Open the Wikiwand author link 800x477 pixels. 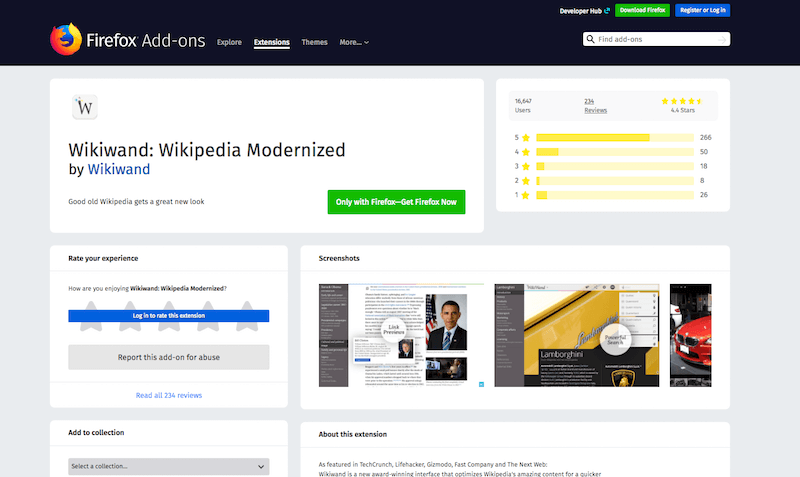pos(119,169)
